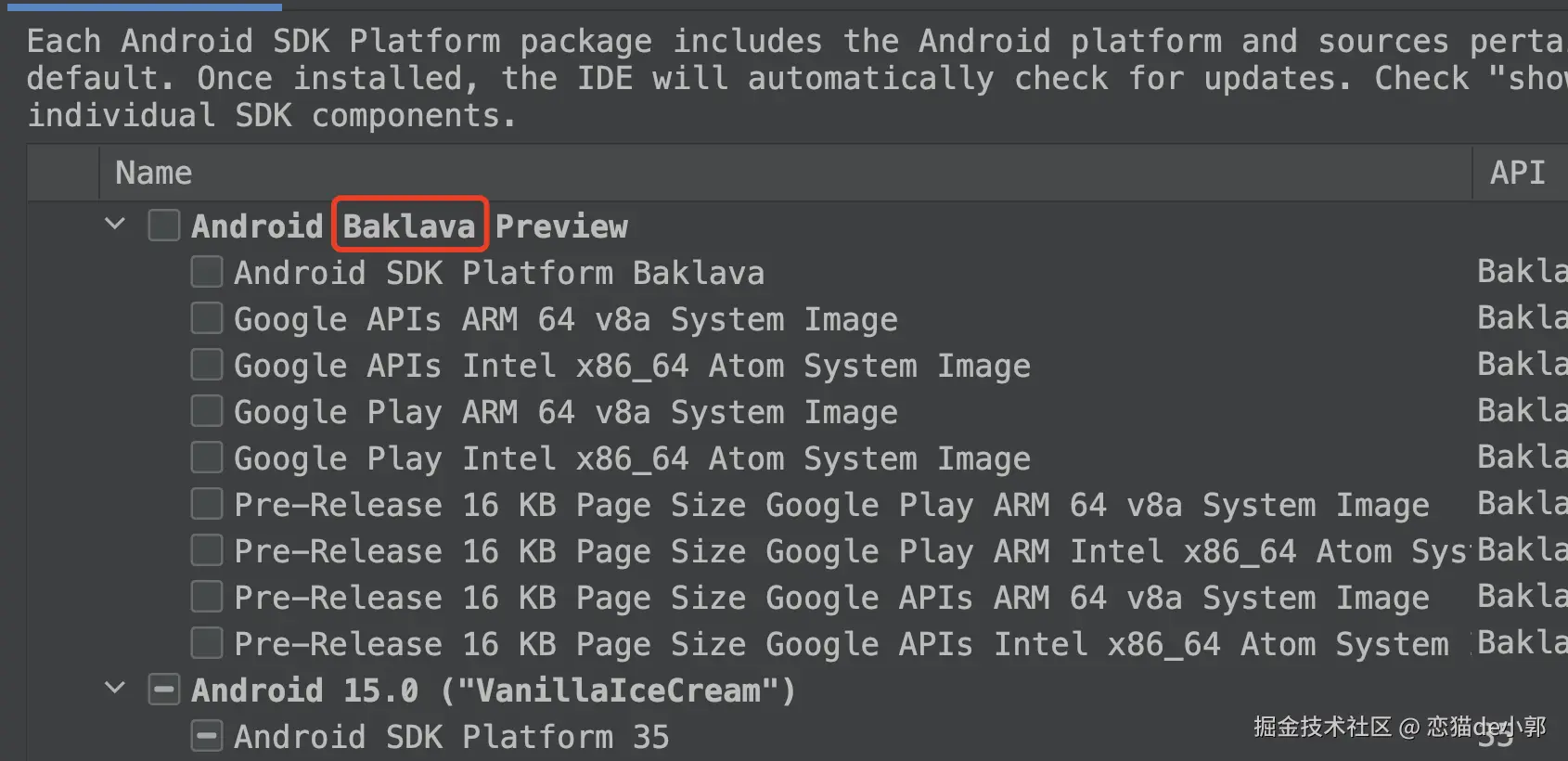Check Pre-Release 16 KB Google Play ARM 64 v8a image
Image resolution: width=1568 pixels, height=761 pixels.
pos(206,504)
